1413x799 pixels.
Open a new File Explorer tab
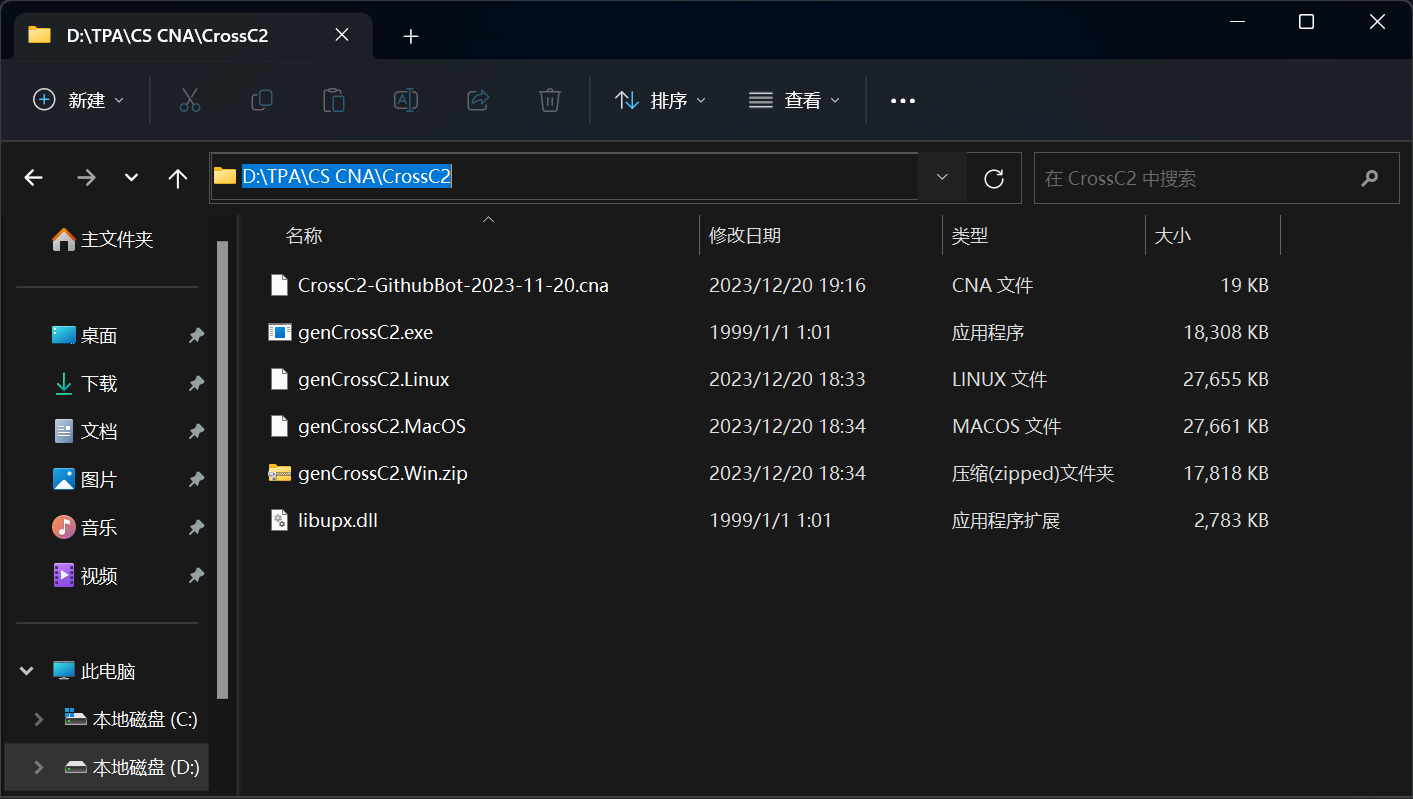coord(410,35)
